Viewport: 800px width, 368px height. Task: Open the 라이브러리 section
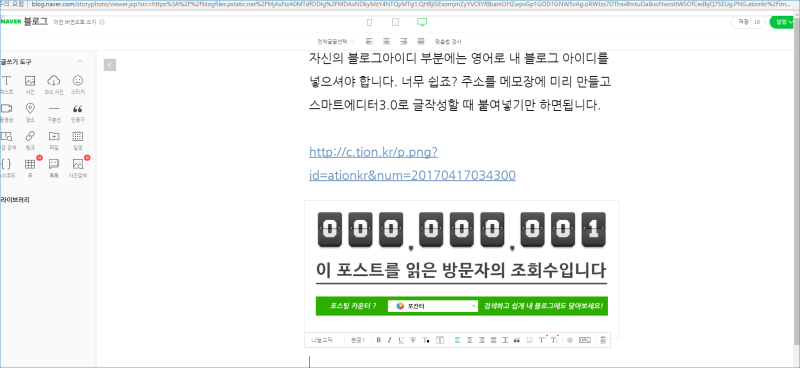[x=15, y=200]
